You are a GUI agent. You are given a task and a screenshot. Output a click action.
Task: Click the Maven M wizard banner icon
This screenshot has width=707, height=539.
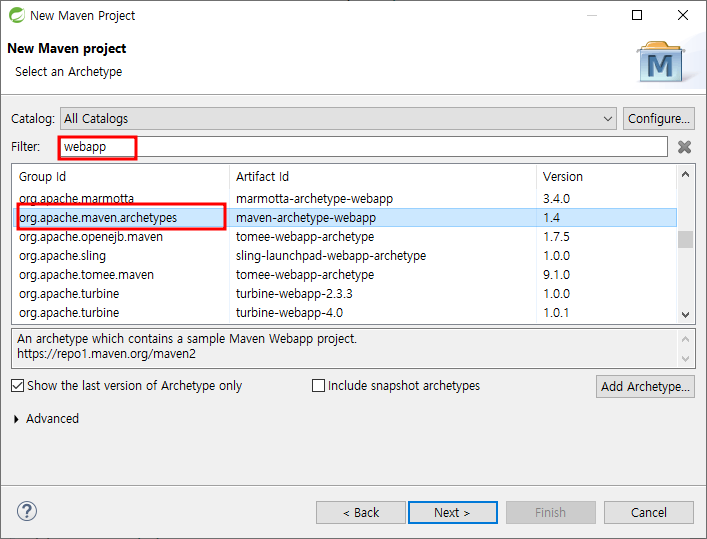660,62
